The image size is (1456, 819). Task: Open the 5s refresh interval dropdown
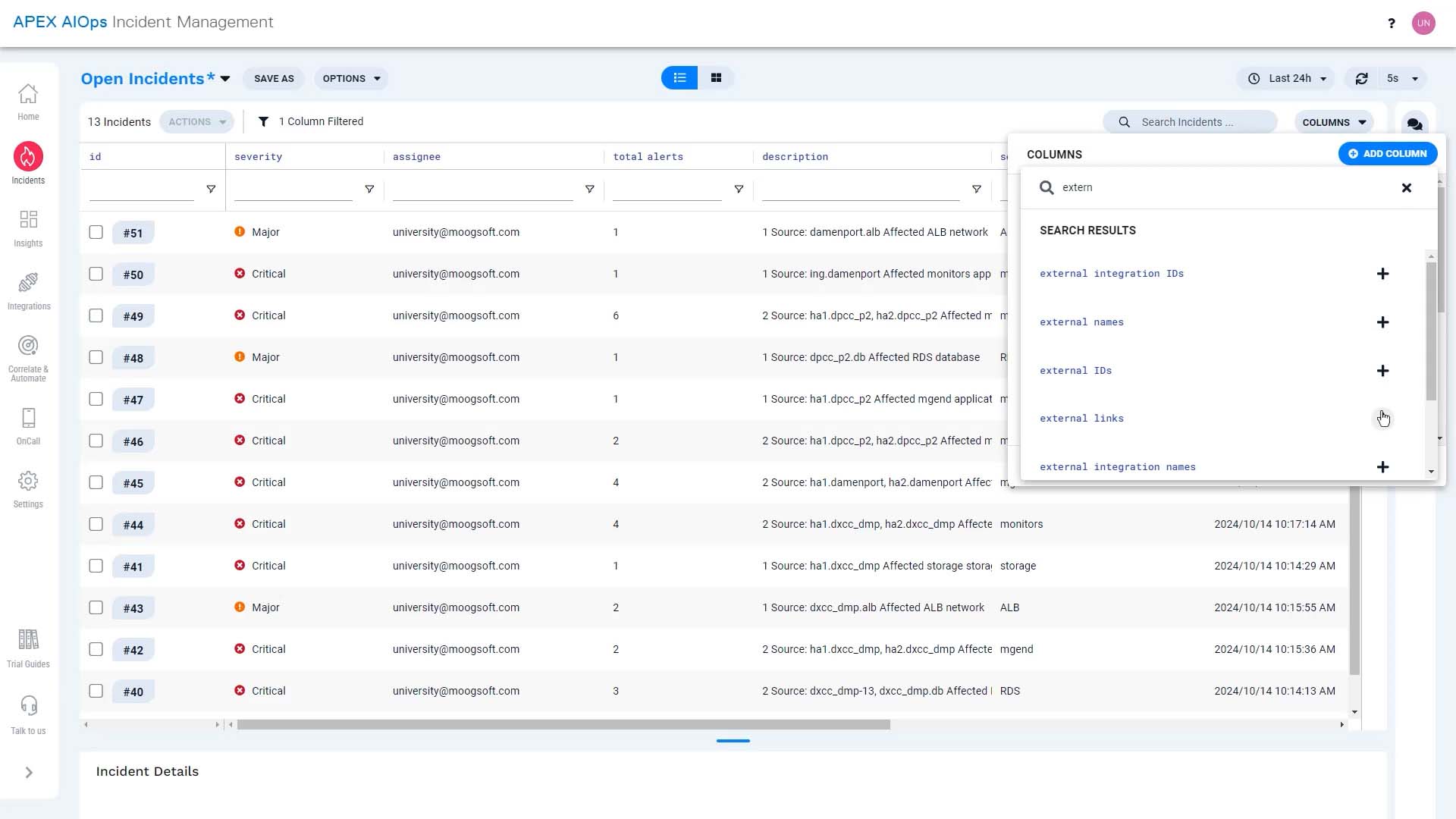coord(1403,79)
